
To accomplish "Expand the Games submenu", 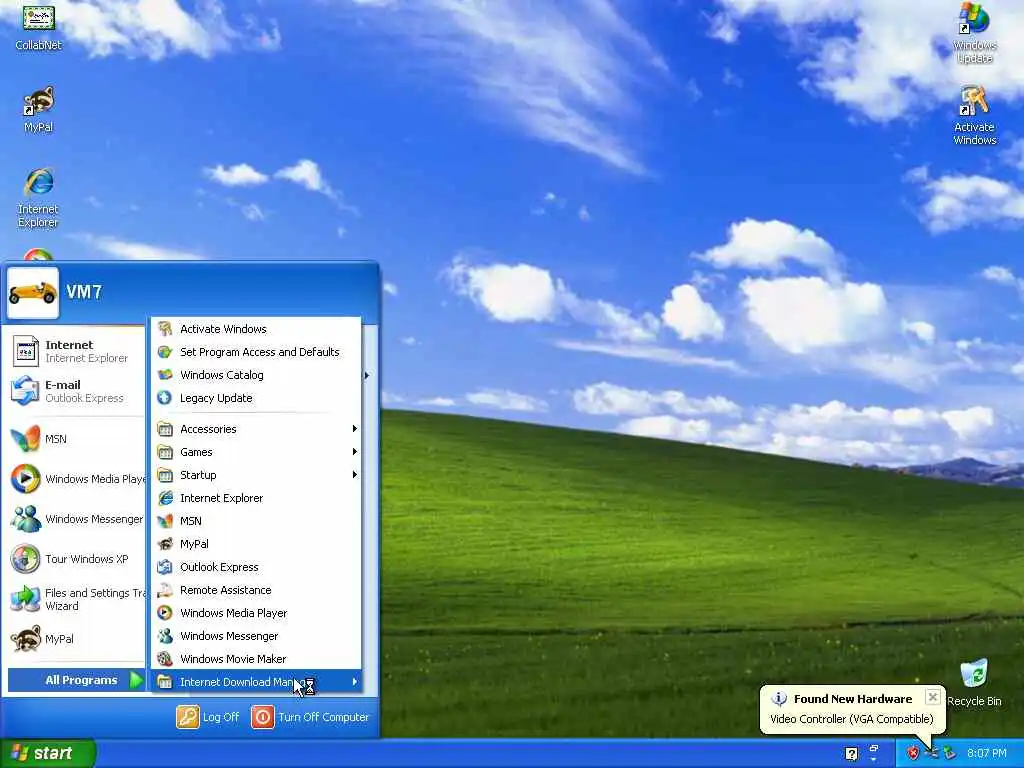I will tap(256, 452).
